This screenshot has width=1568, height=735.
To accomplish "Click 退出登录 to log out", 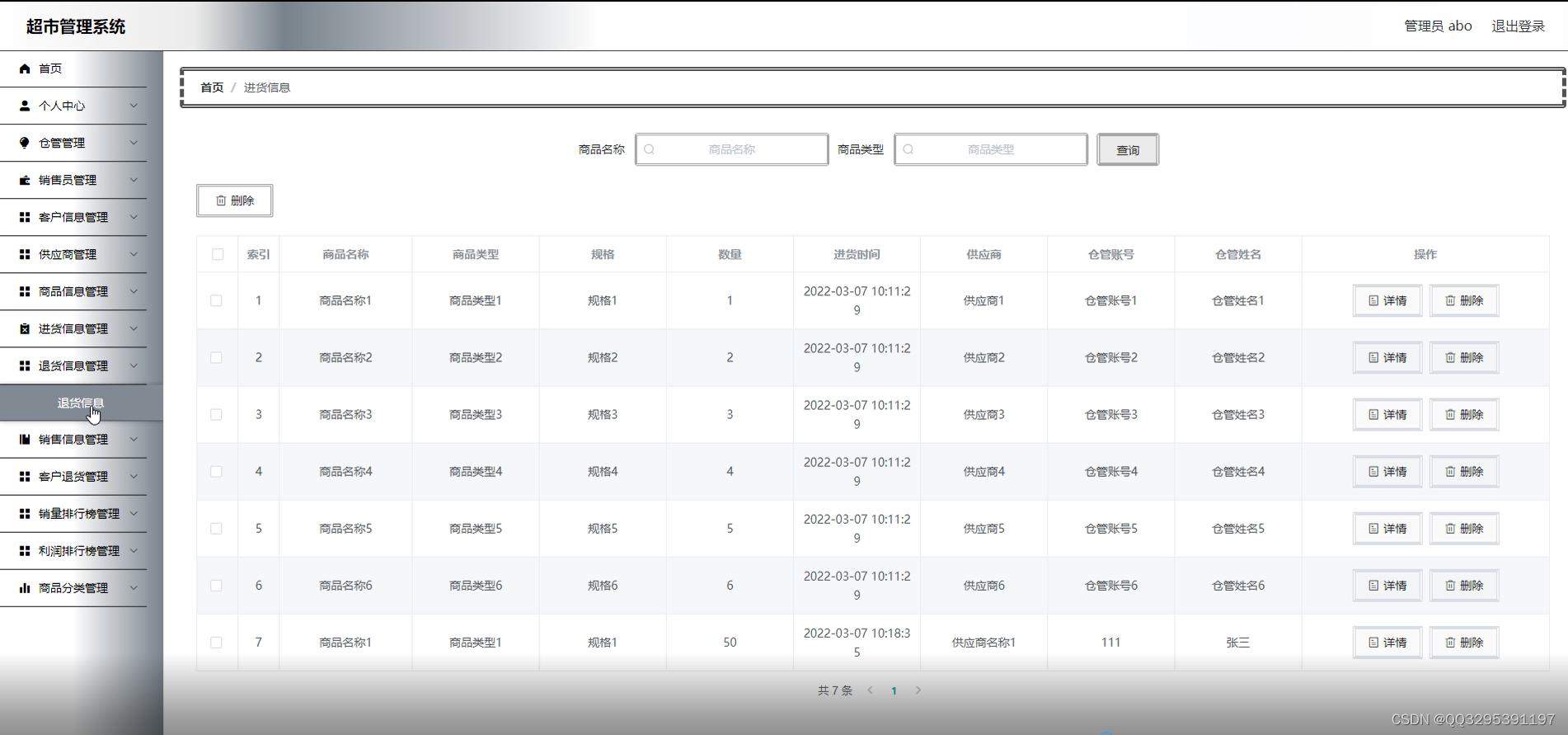I will pos(1518,26).
